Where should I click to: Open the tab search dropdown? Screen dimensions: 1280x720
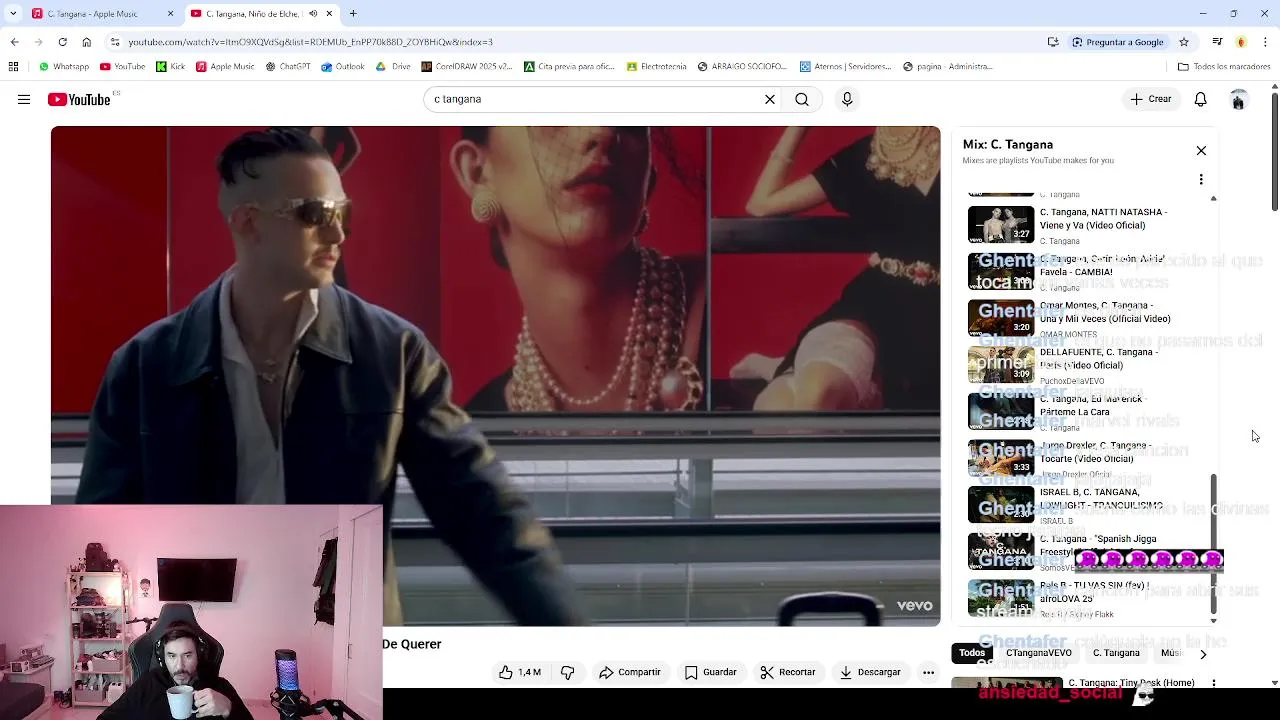click(x=13, y=14)
